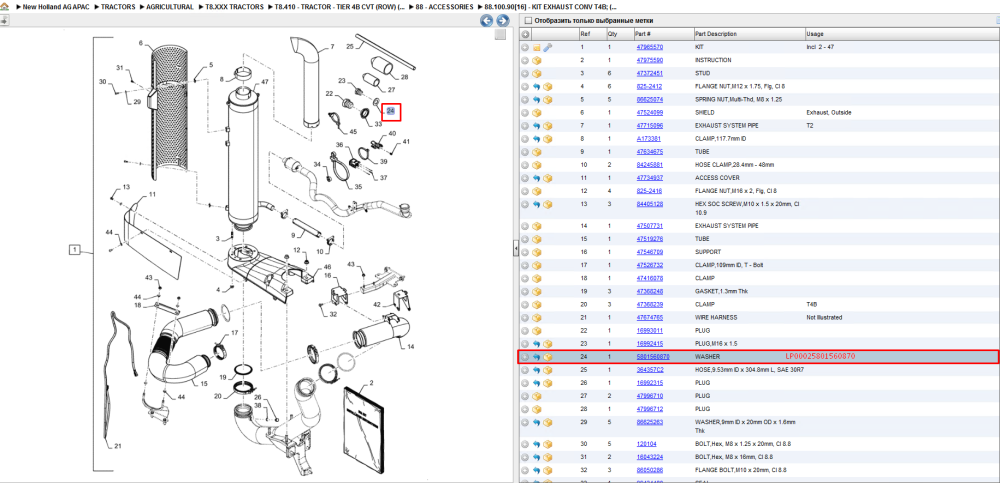Click the blue arrow on EXHAUST SYSTEM PIPE ref 7
Screen dimensions: 1000x483
(536, 126)
